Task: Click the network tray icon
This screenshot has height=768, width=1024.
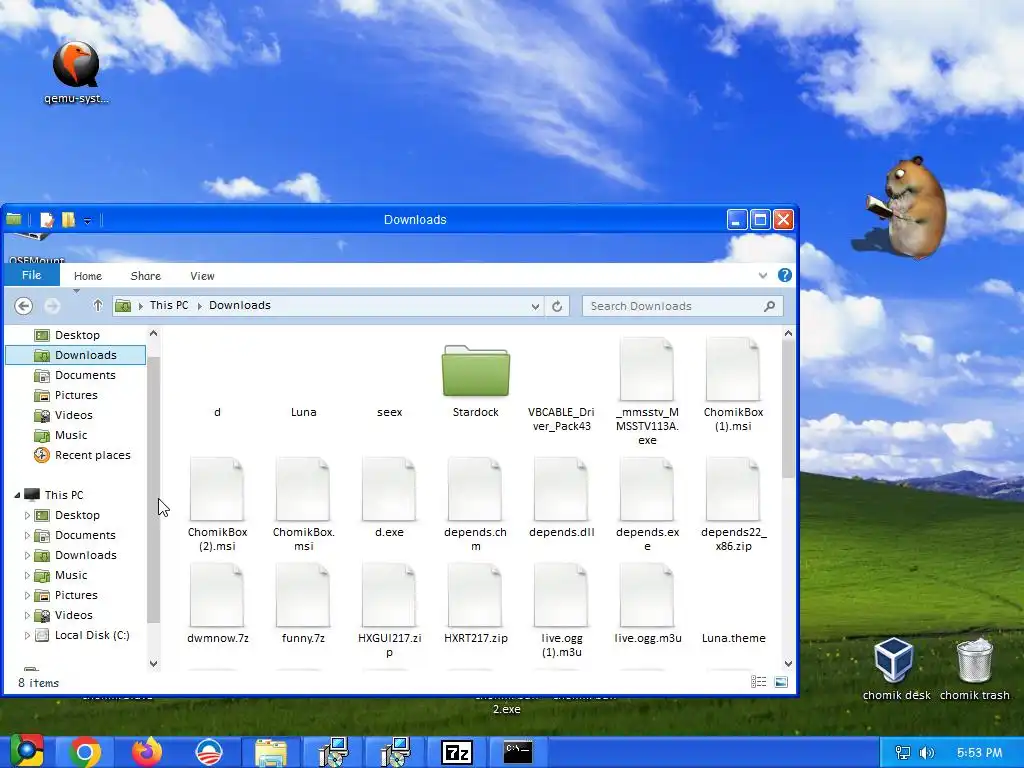Action: (902, 753)
